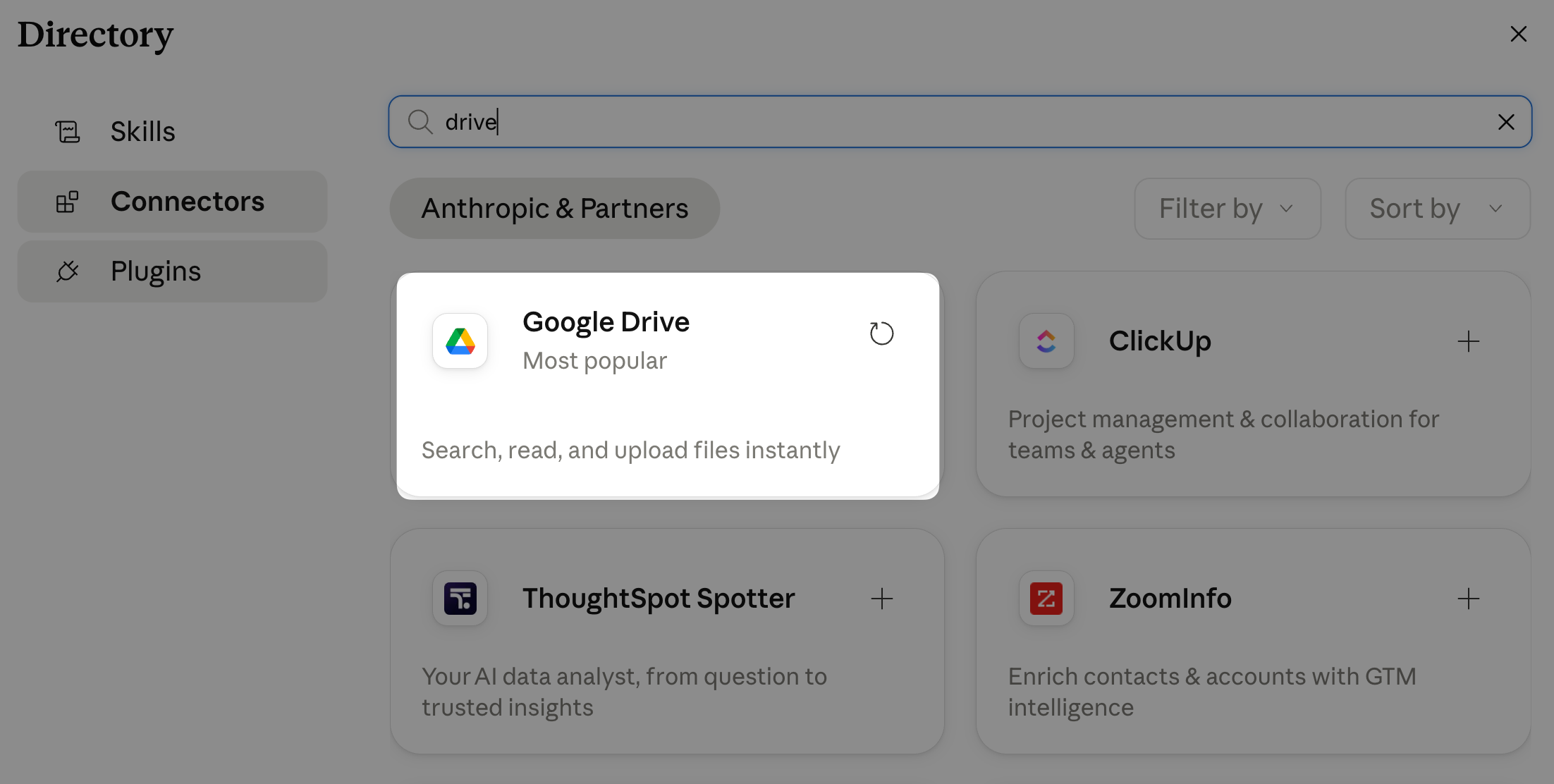This screenshot has width=1554, height=784.
Task: Open the Sort by dropdown
Action: (x=1438, y=209)
